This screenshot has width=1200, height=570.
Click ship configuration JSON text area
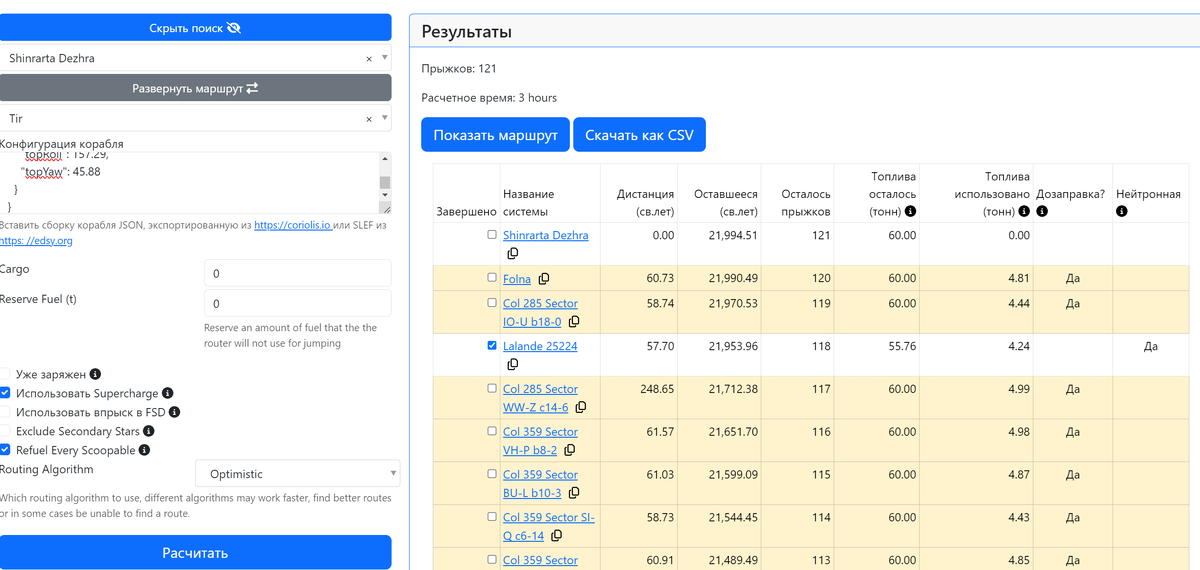coord(189,182)
